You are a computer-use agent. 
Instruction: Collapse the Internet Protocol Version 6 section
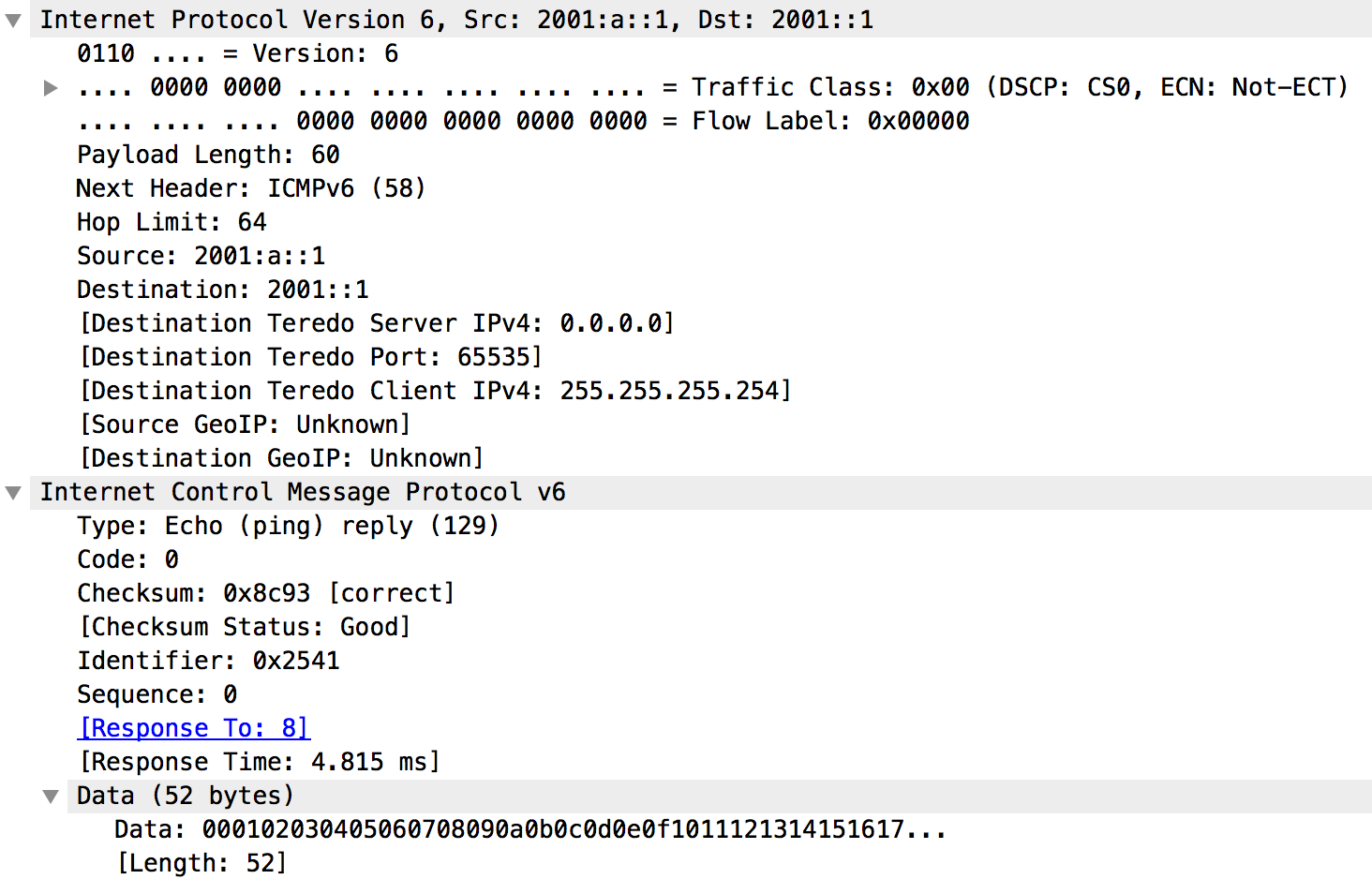click(x=13, y=21)
